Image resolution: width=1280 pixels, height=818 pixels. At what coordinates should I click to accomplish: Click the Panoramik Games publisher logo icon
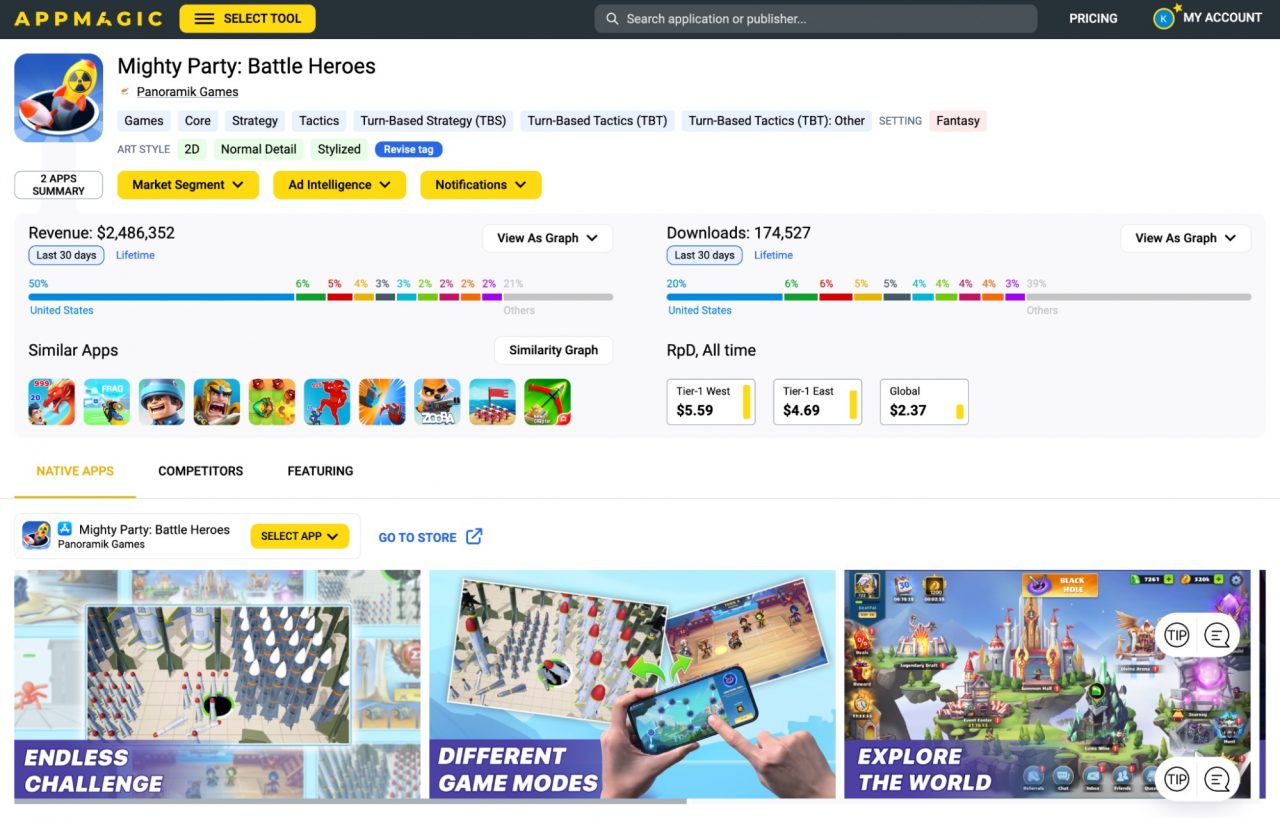point(125,92)
